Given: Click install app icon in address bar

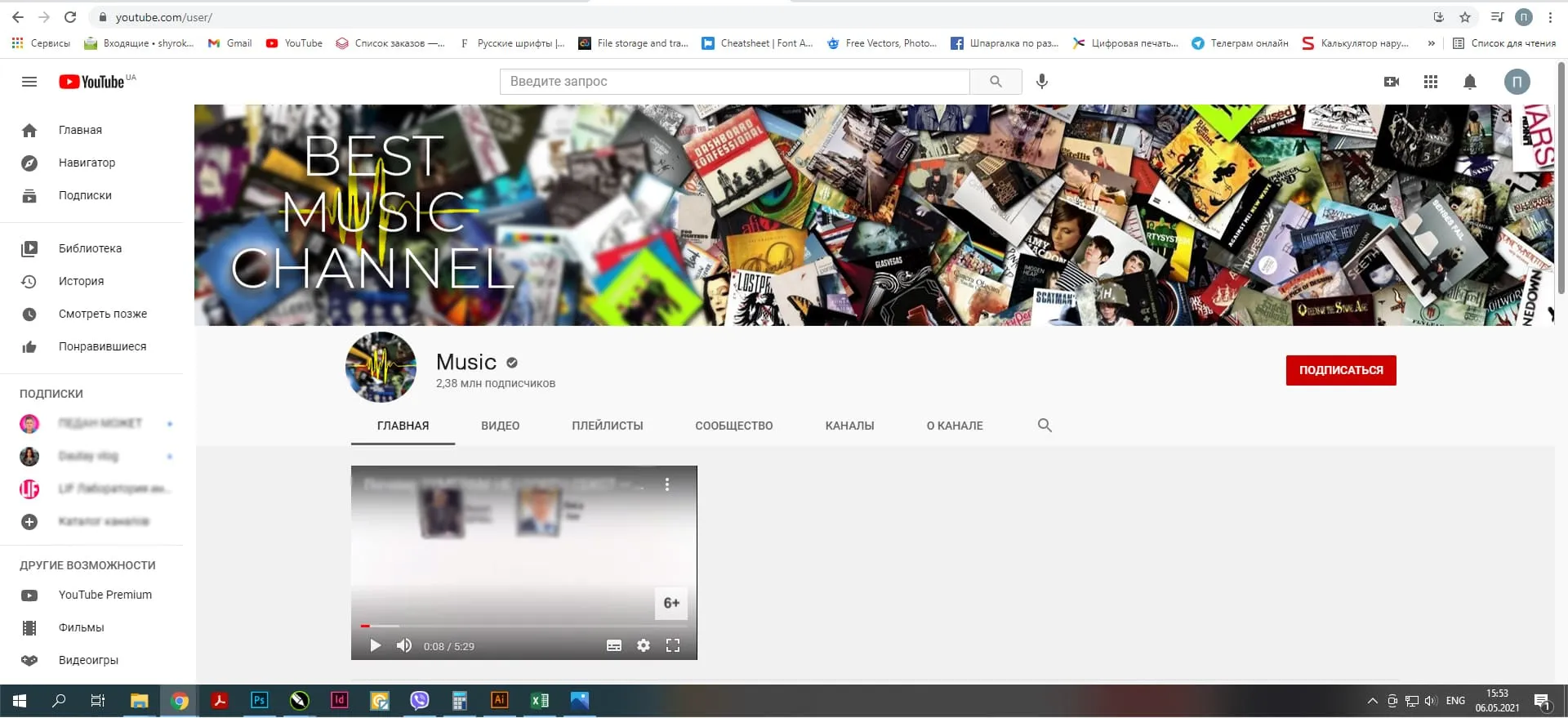Looking at the screenshot, I should tap(1439, 17).
